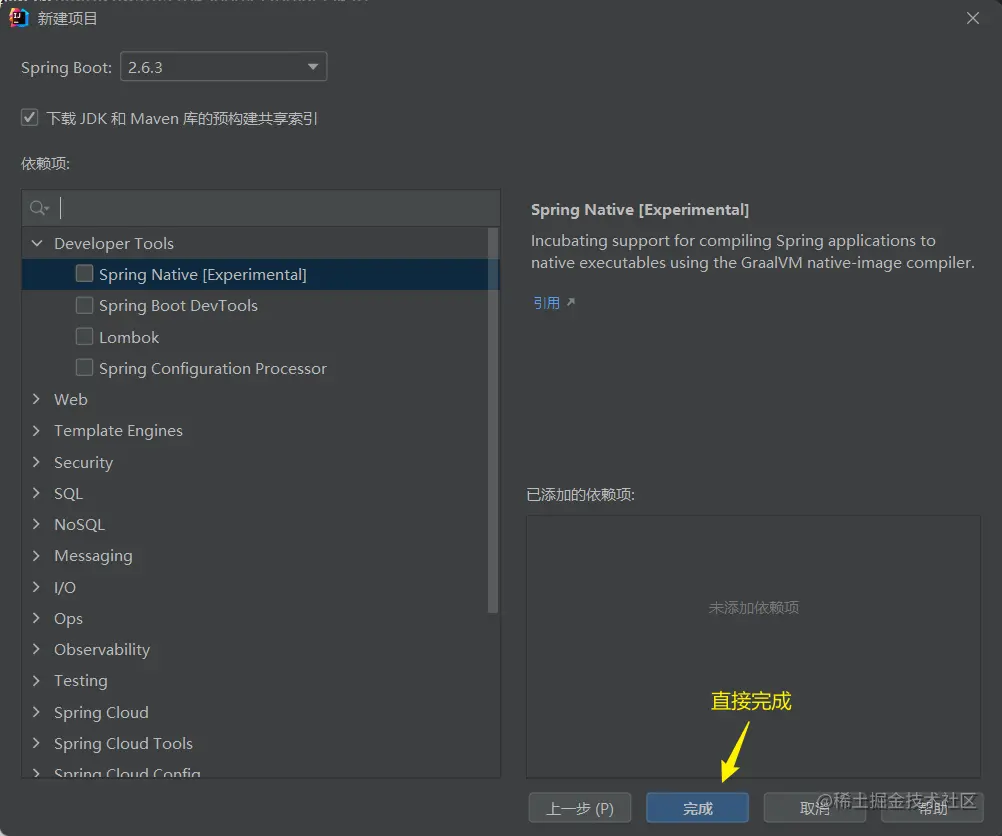Click the Spring Native [Experimental] description heading
Screen dimensions: 1002x836
tap(640, 210)
